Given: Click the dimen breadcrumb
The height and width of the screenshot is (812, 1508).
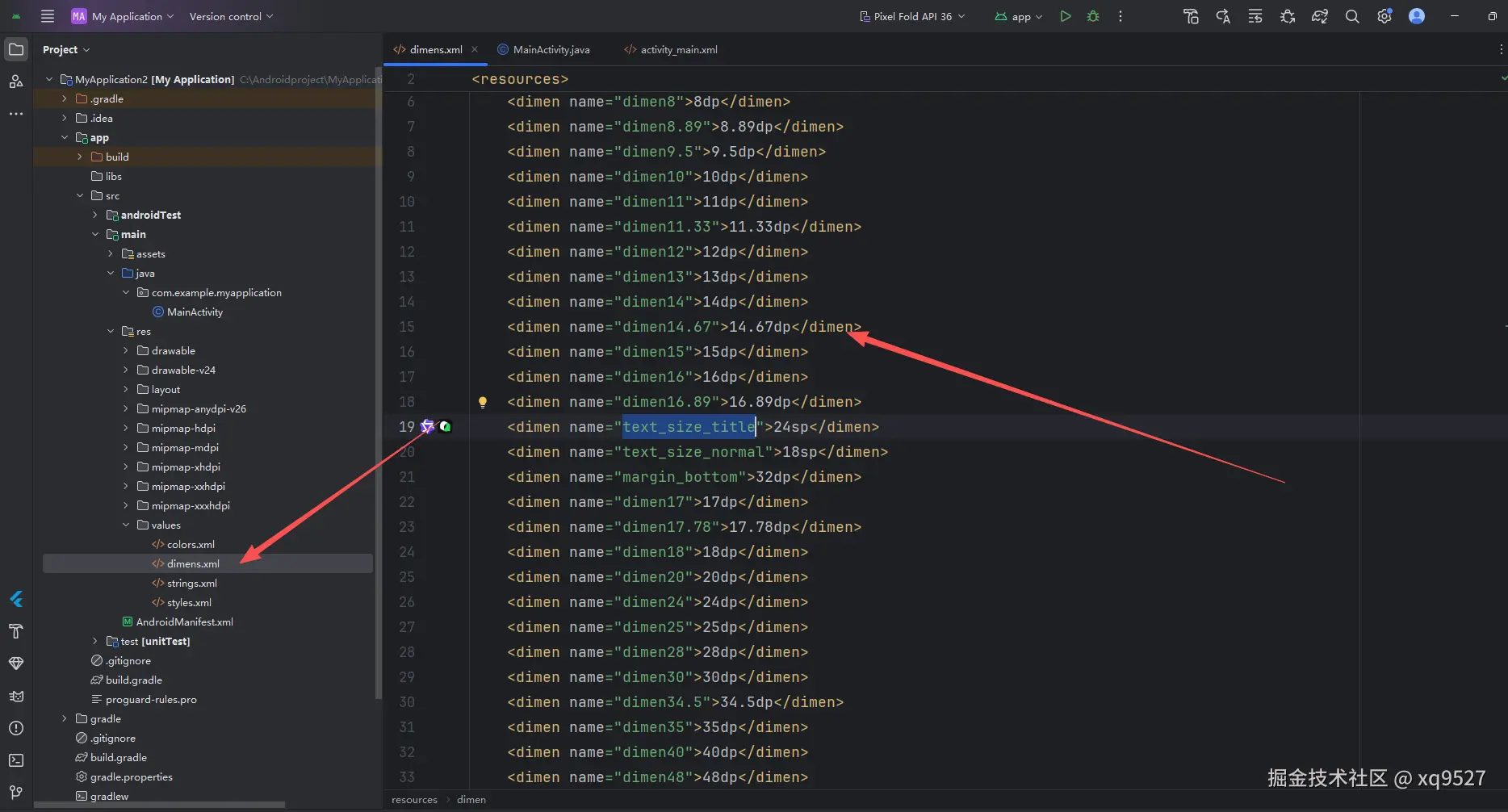Looking at the screenshot, I should (x=471, y=800).
